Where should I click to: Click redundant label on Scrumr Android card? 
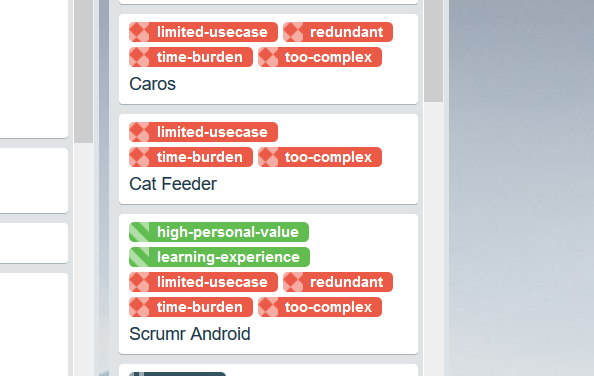(x=338, y=282)
